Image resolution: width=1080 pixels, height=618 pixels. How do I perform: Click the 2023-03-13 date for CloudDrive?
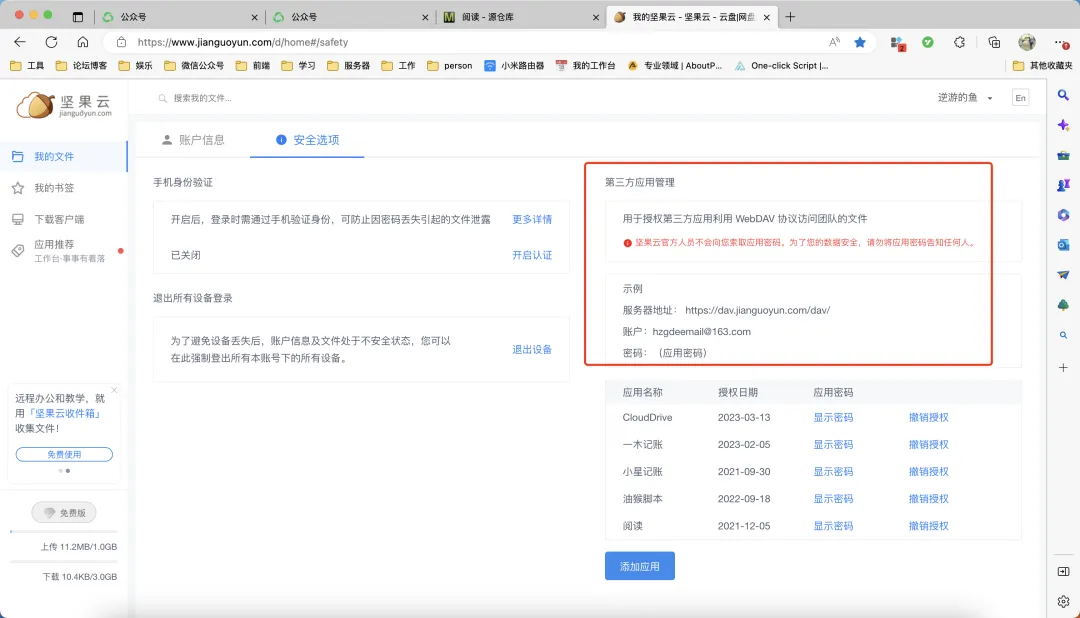(744, 418)
